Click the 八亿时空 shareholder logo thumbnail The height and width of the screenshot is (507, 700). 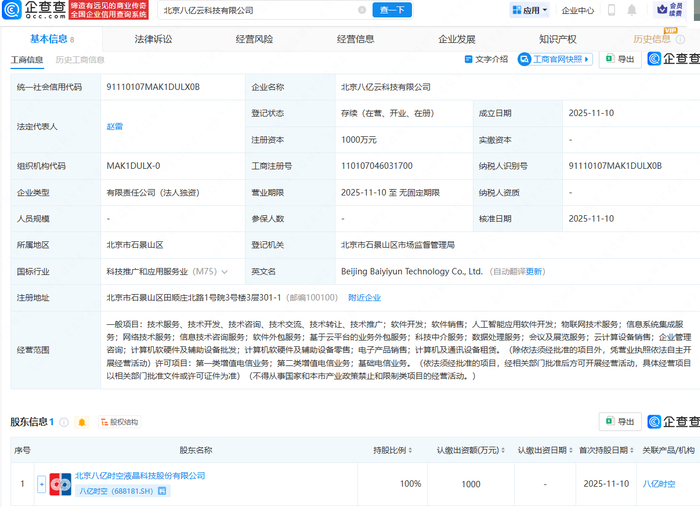(x=59, y=484)
